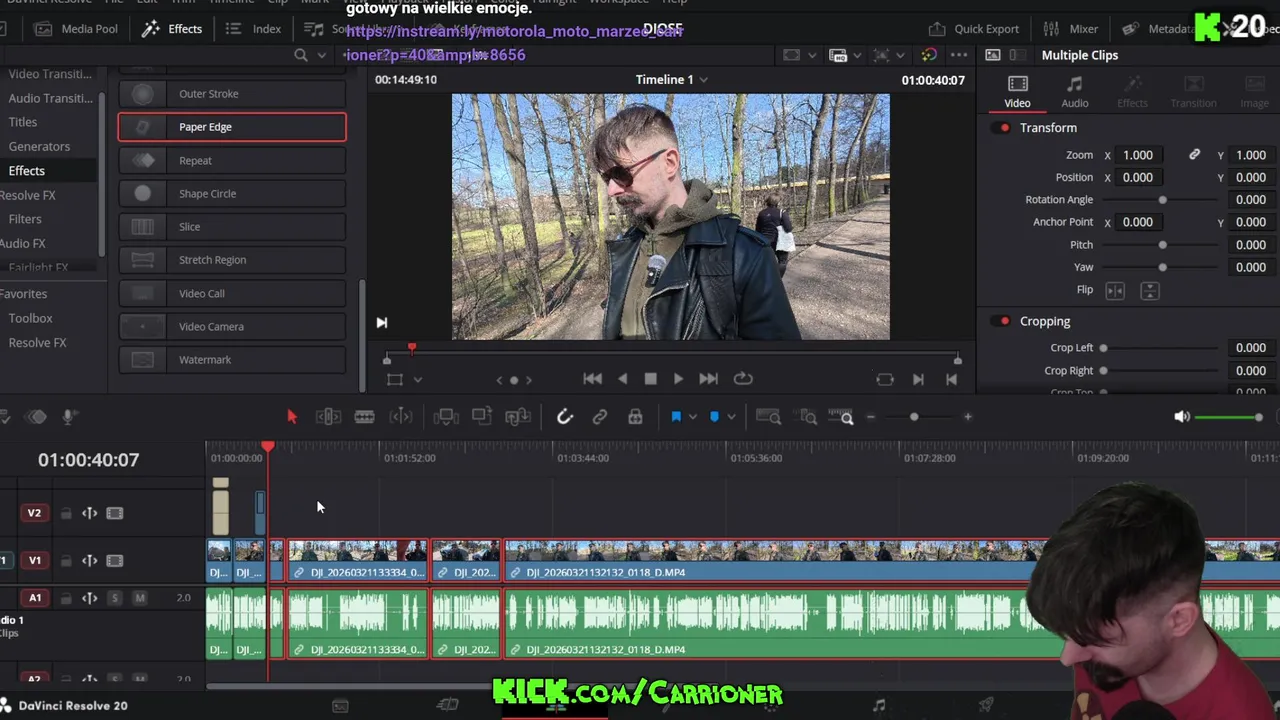Adjust the Rotation Angle slider
Viewport: 1280px width, 720px height.
[1162, 200]
